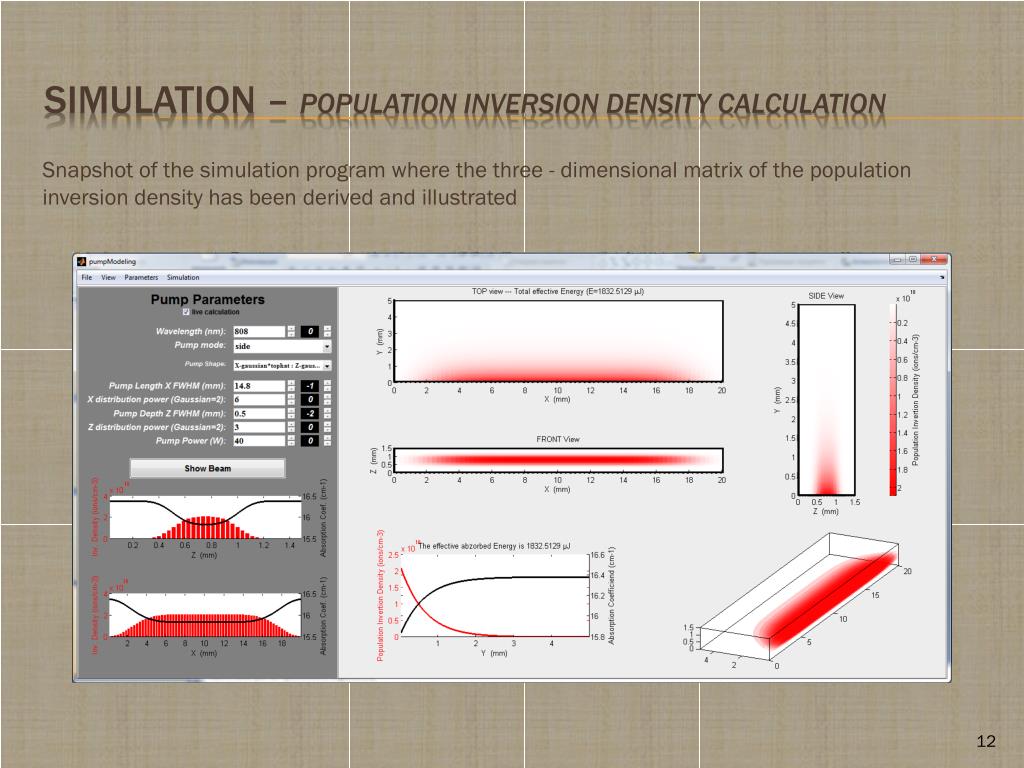Click the Pump Power (W) input field
The height and width of the screenshot is (768, 1024).
[259, 441]
